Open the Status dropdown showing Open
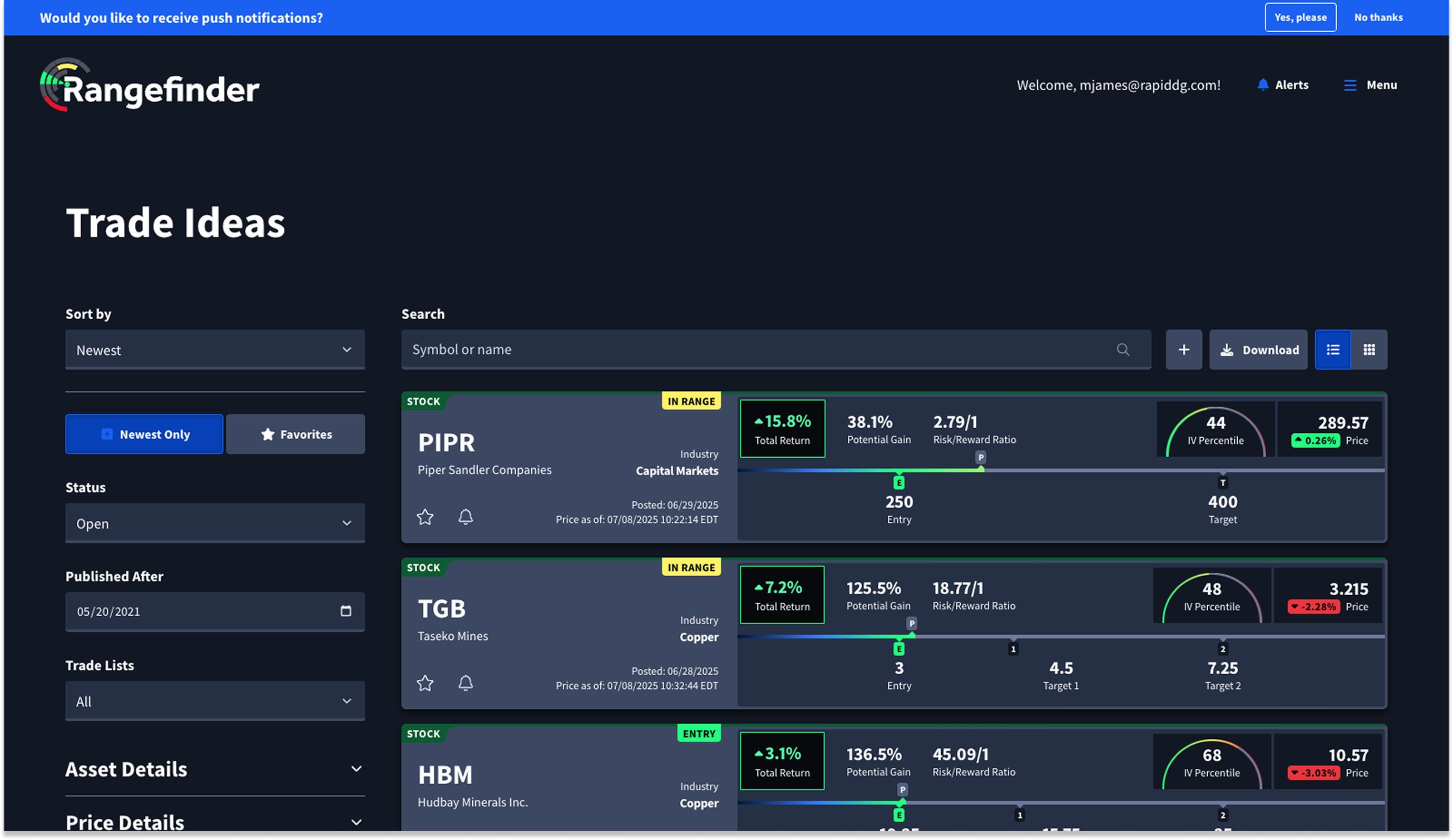1453x840 pixels. point(214,524)
